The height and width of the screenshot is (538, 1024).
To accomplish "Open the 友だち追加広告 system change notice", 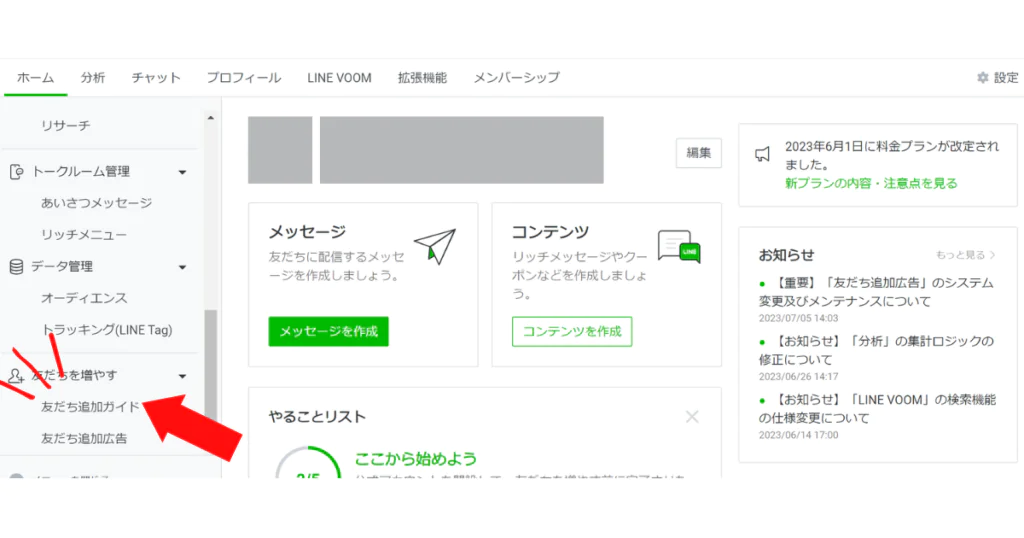I will [x=876, y=292].
